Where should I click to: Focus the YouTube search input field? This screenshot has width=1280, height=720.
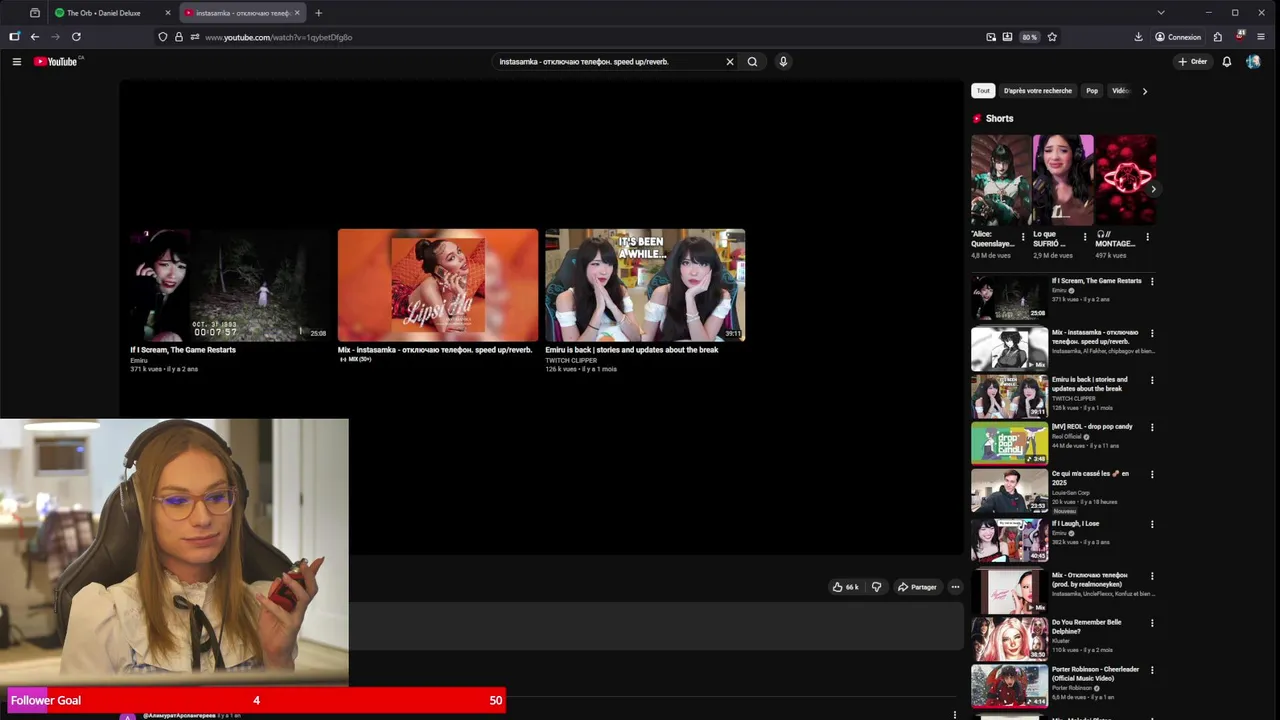tap(606, 62)
